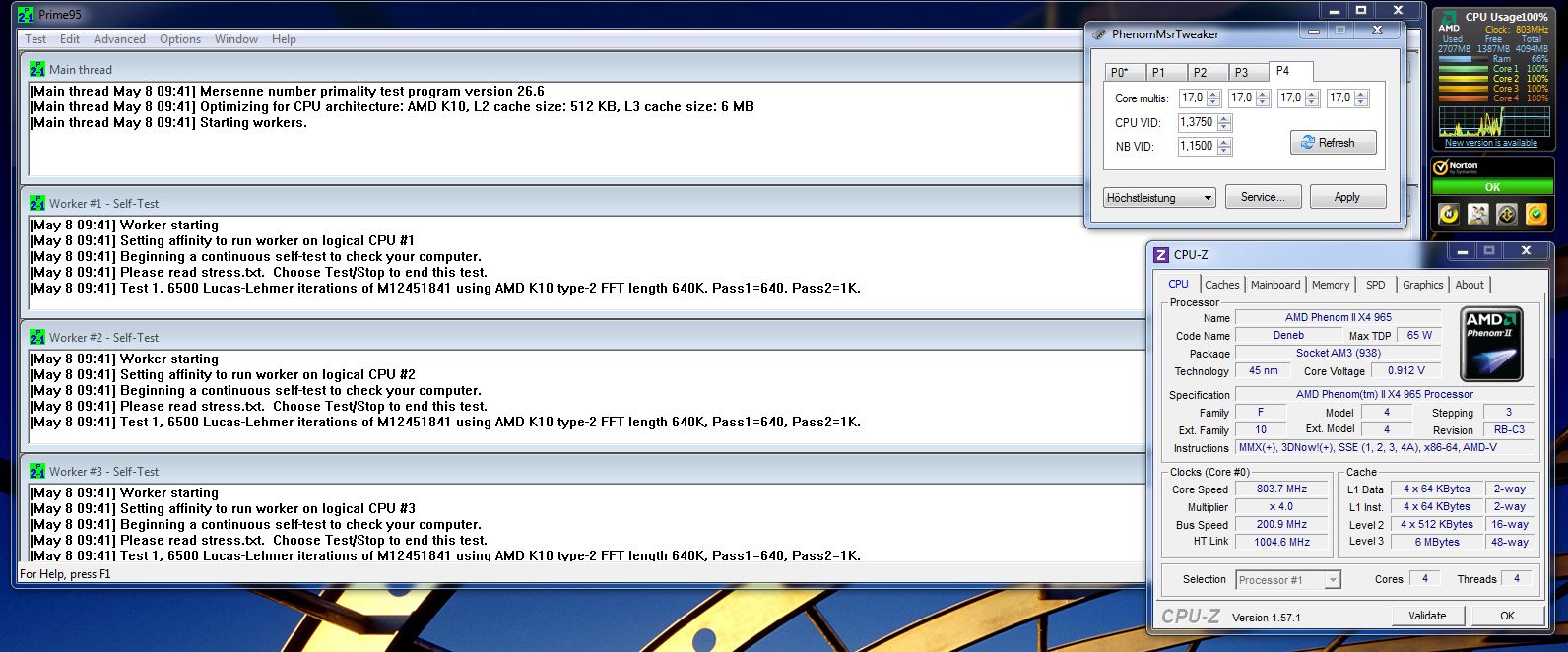1568x652 pixels.
Task: Open the SPD tab in CPU-Z
Action: 1376,285
